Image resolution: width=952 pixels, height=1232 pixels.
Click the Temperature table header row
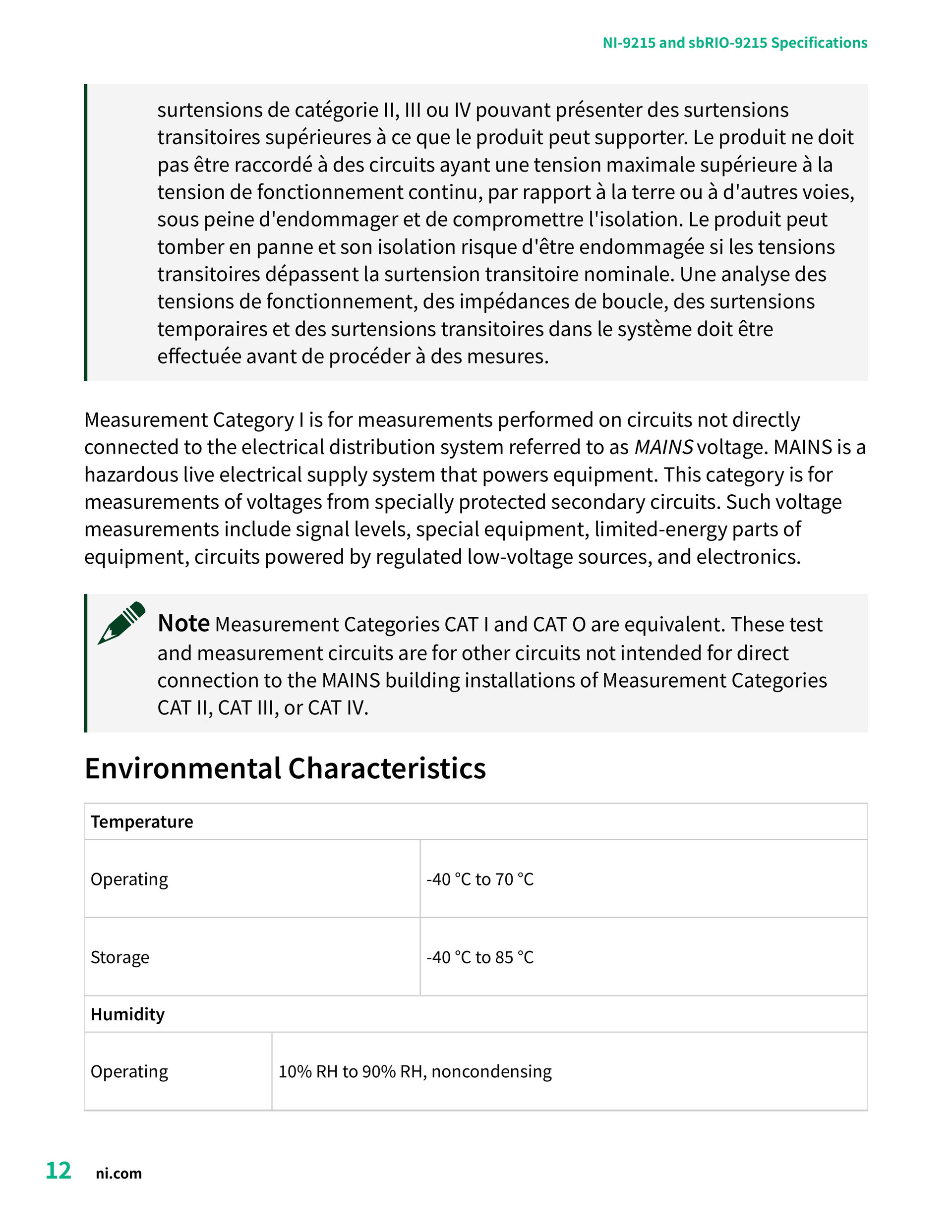[476, 821]
